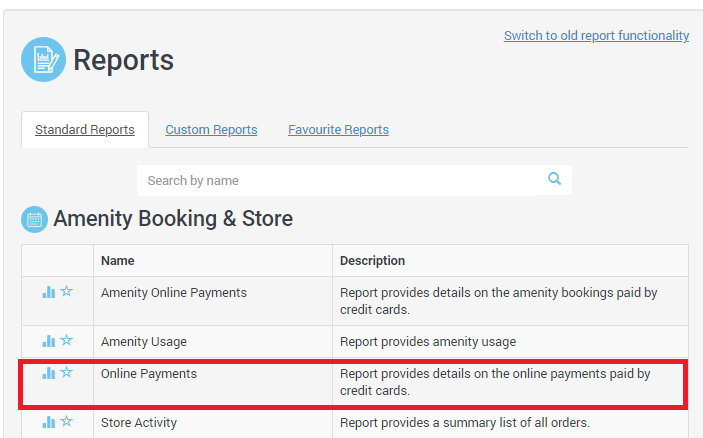Click description about online payments paid by credit cards
Viewport: 703px width, 438px height.
(x=495, y=382)
